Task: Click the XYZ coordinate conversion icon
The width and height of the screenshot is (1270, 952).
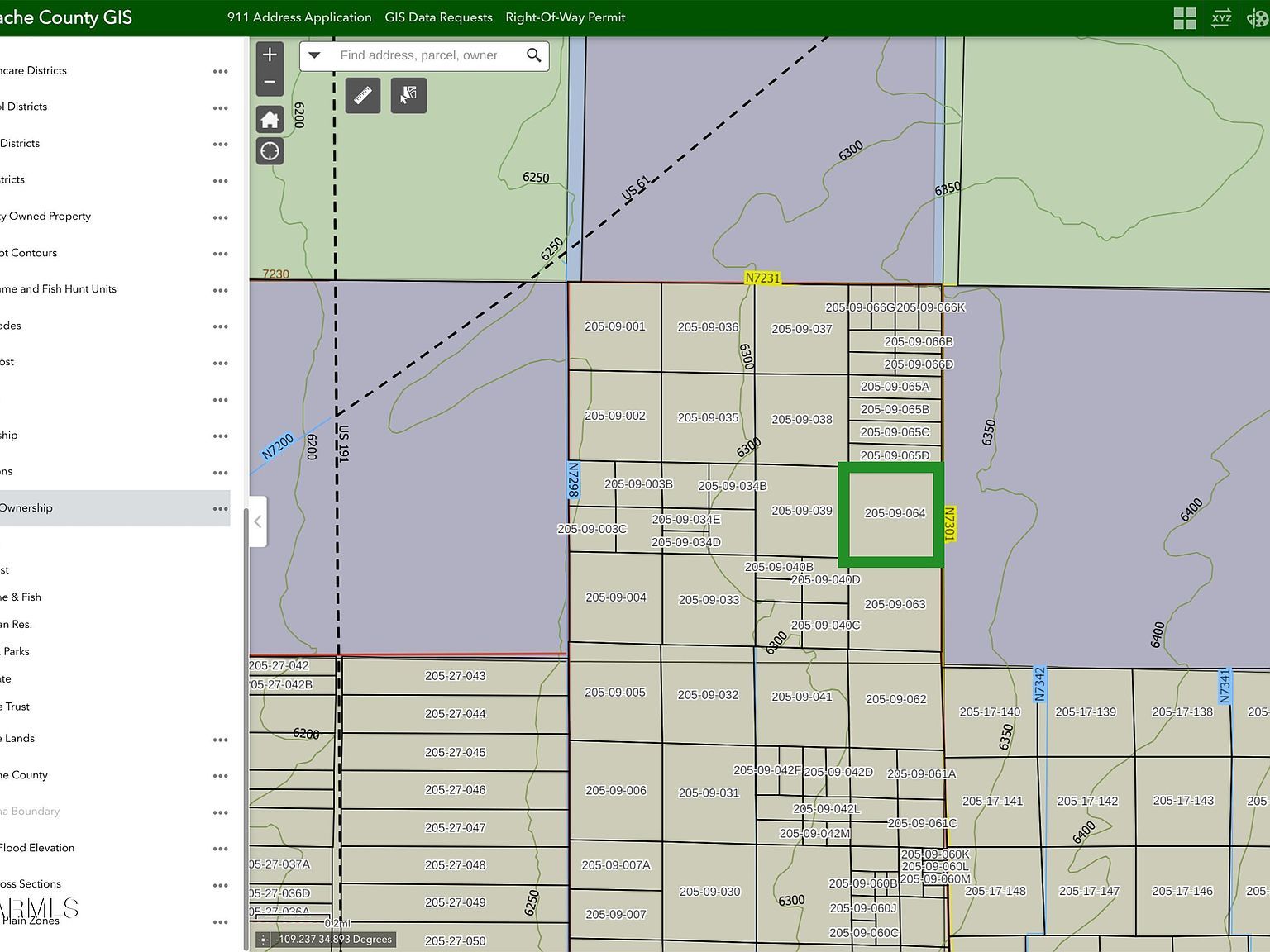Action: point(1220,17)
